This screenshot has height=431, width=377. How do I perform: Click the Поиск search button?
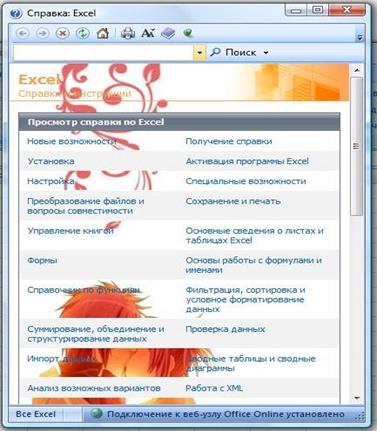point(233,52)
